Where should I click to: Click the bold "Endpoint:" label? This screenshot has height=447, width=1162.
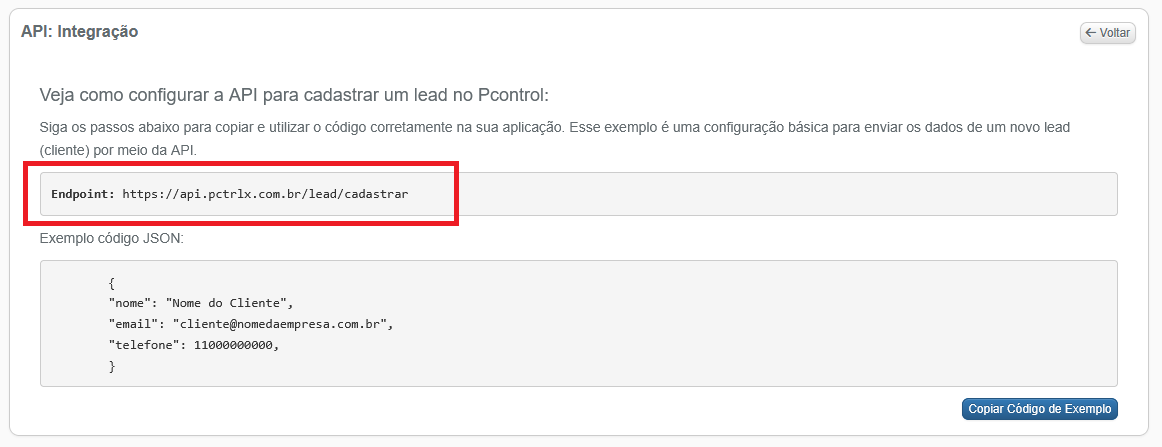coord(83,193)
